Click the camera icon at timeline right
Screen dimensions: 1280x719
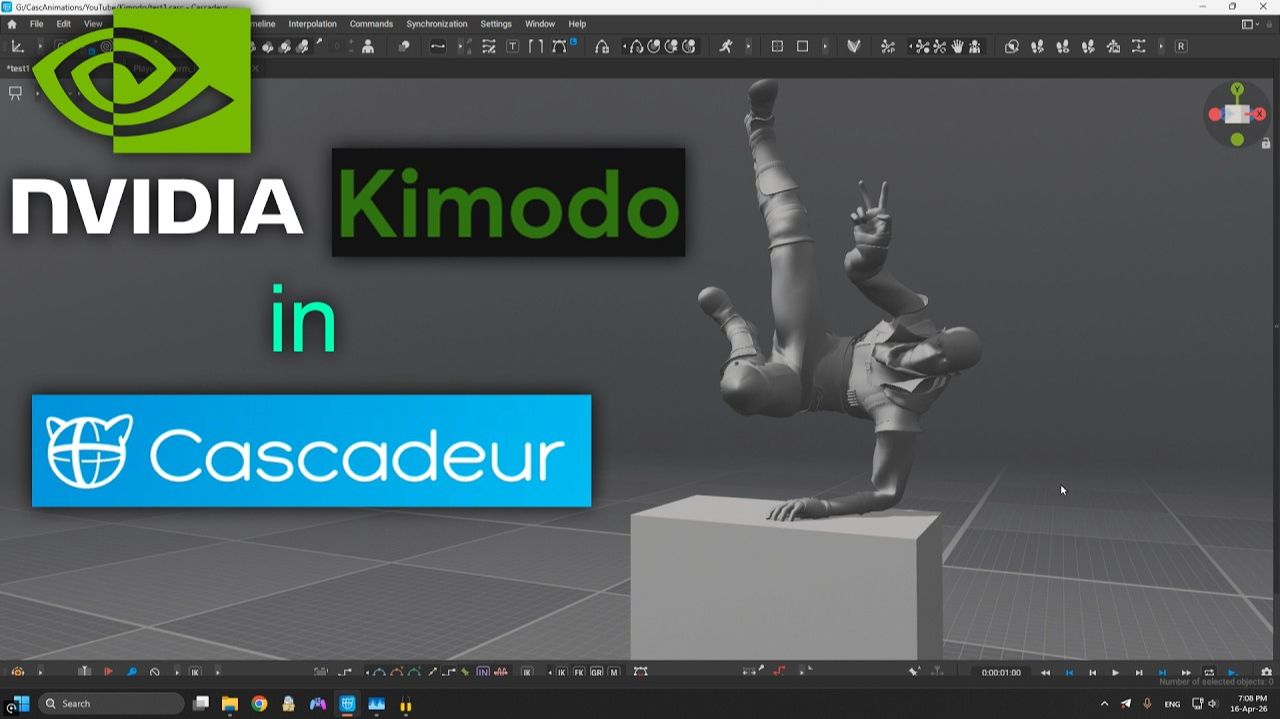point(1266,672)
